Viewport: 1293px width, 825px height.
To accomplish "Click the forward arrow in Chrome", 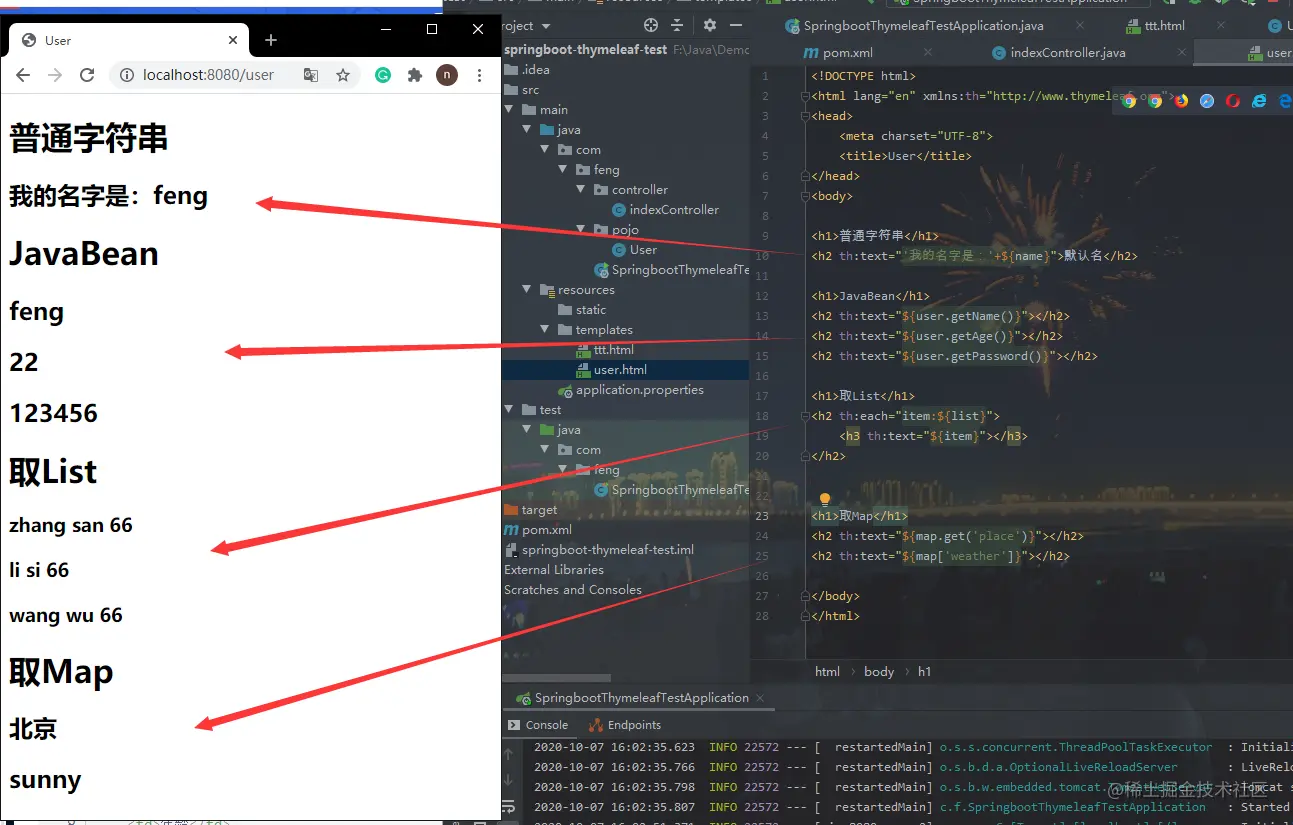I will coord(55,75).
